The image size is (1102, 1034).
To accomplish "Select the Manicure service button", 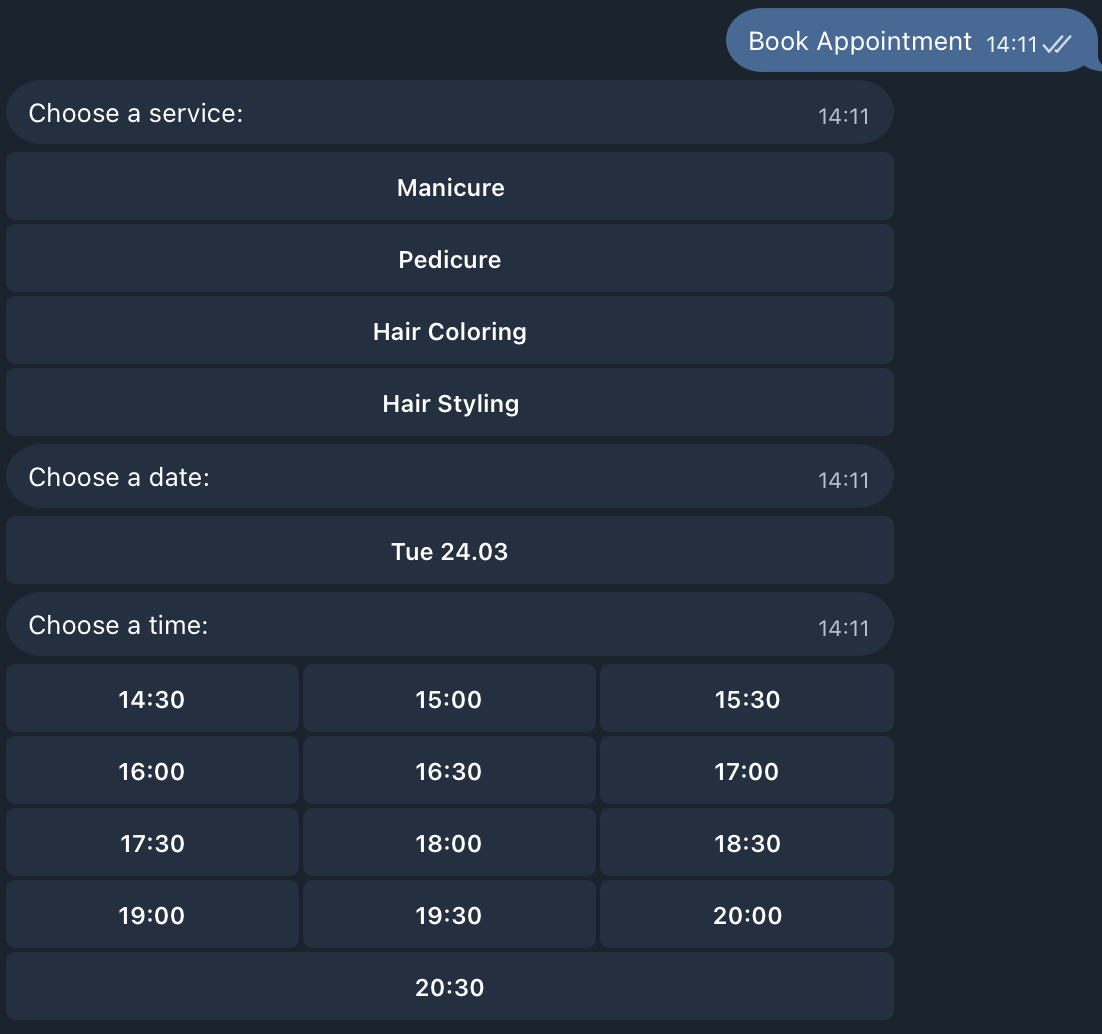I will [x=450, y=187].
